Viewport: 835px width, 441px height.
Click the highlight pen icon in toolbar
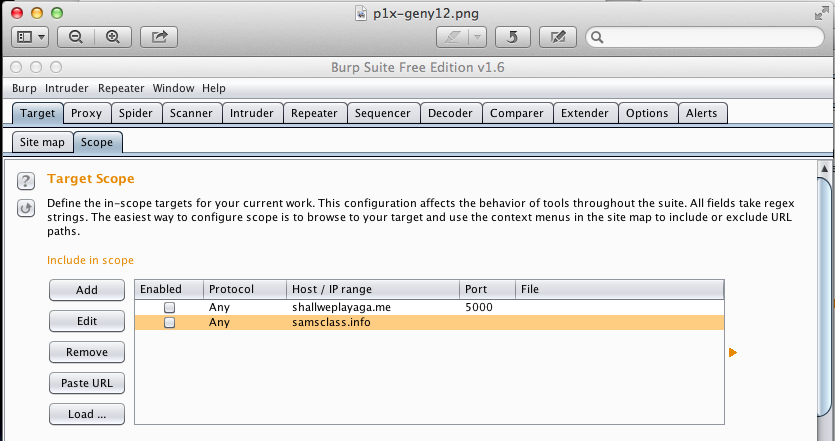(452, 37)
